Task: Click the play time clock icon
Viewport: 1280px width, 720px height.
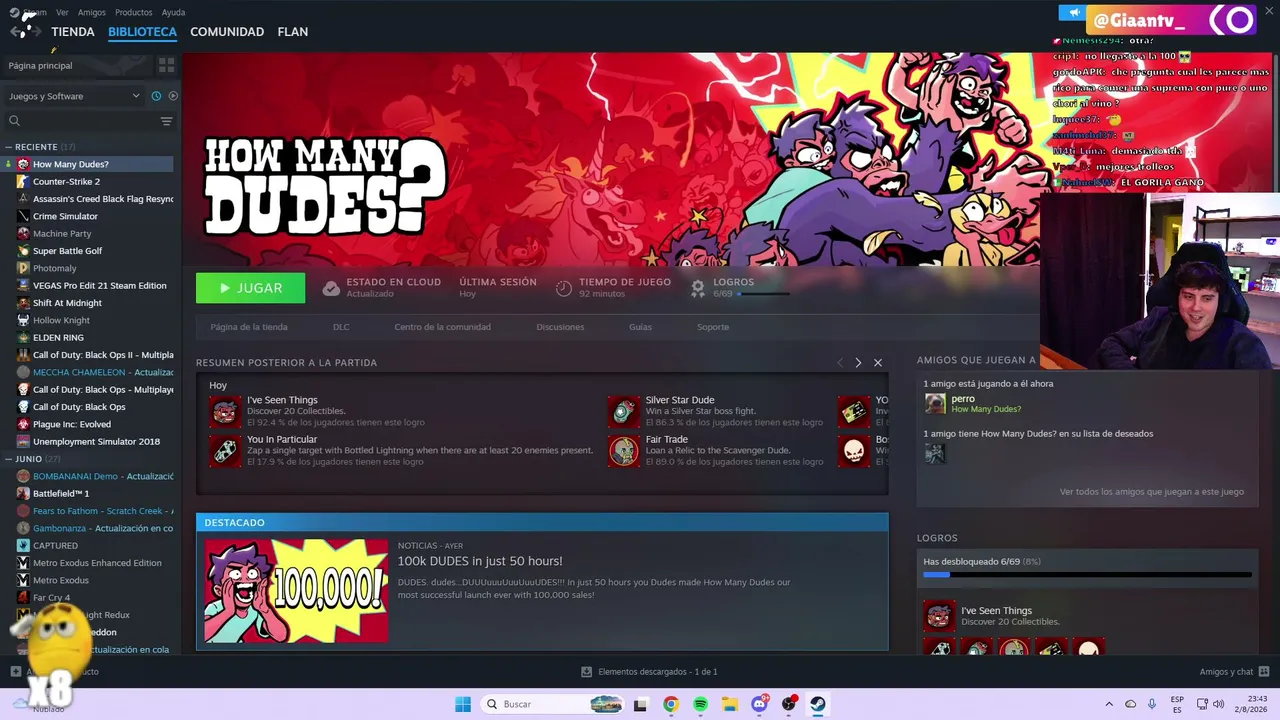Action: pos(564,288)
